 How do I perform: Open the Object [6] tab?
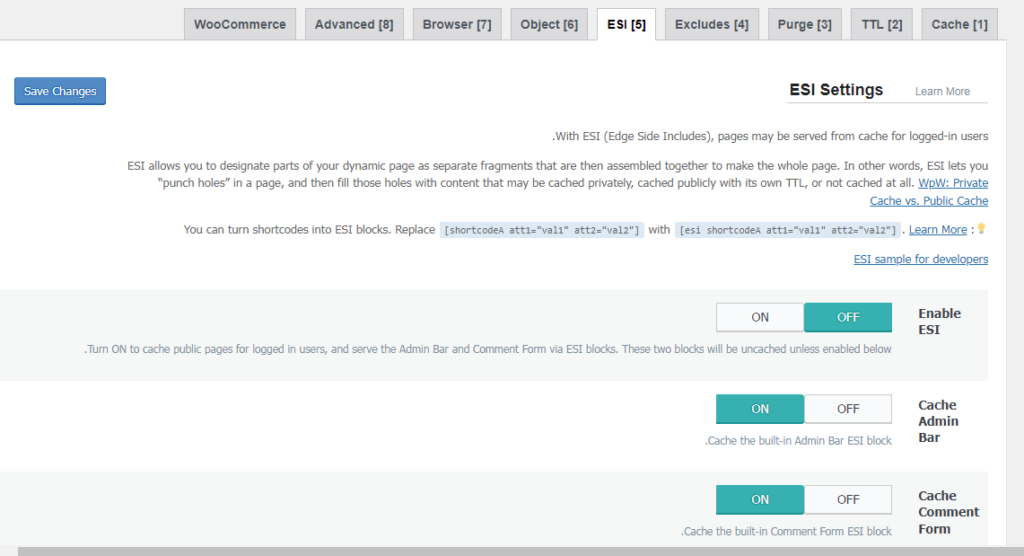point(549,25)
